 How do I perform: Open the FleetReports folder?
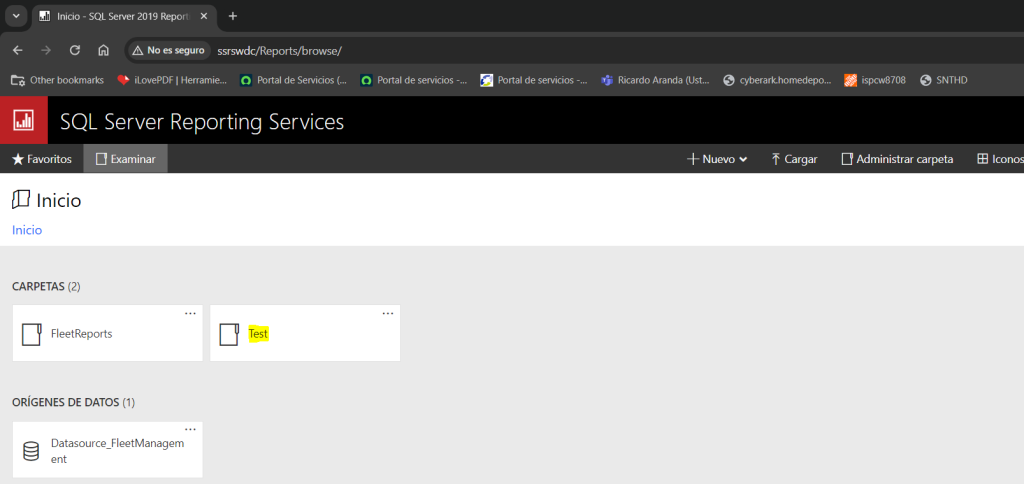click(108, 333)
